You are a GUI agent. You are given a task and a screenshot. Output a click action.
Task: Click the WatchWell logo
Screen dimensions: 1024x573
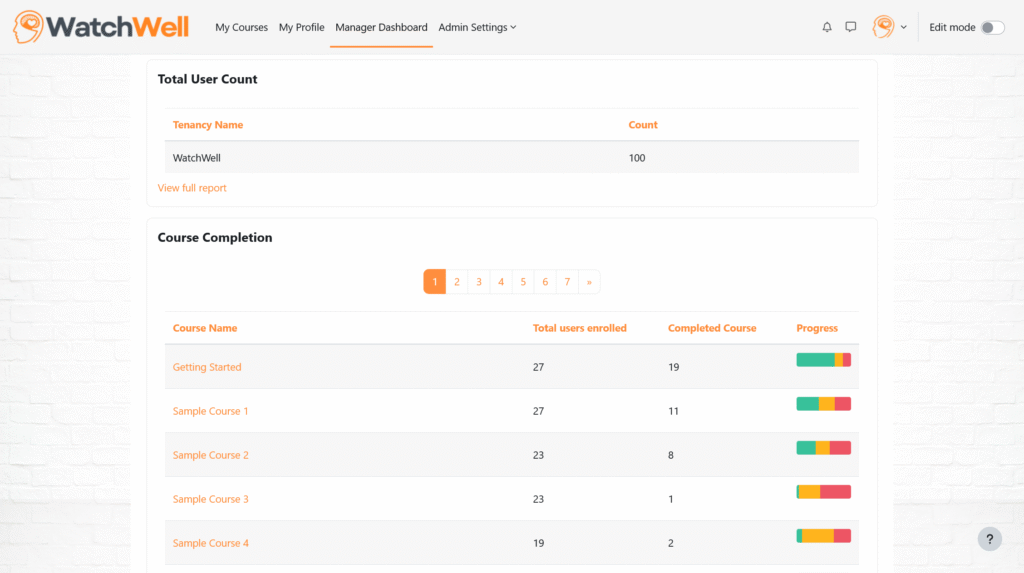pyautogui.click(x=101, y=27)
